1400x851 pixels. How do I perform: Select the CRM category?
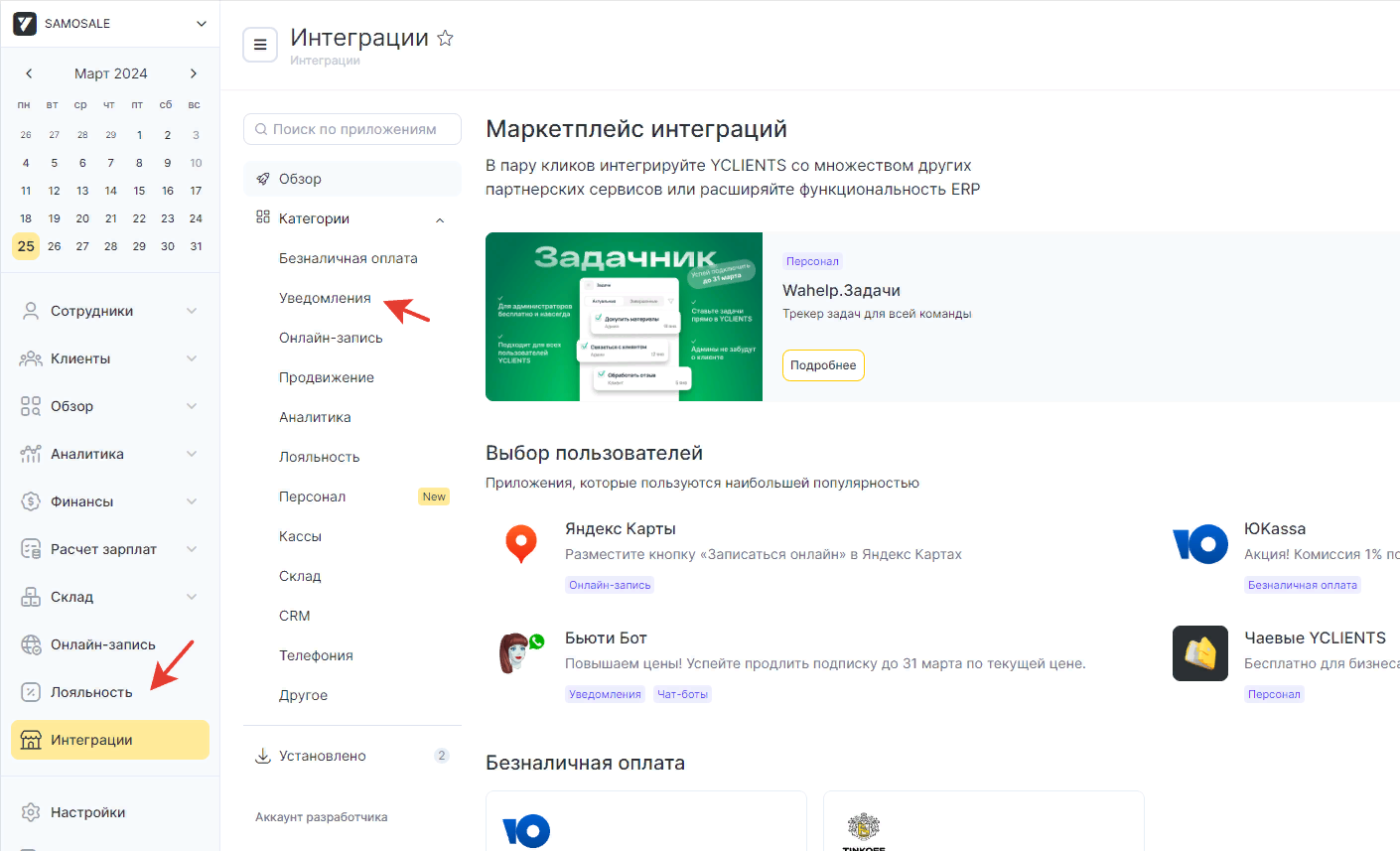(295, 616)
